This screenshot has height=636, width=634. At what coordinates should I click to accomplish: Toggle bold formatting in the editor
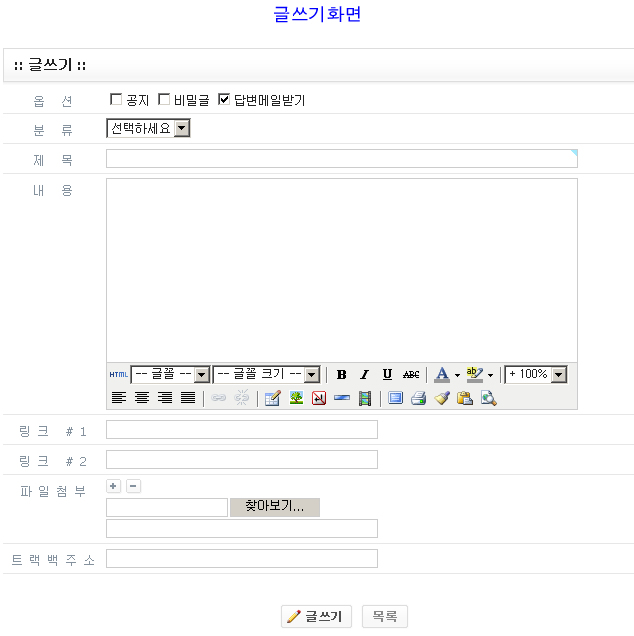341,374
